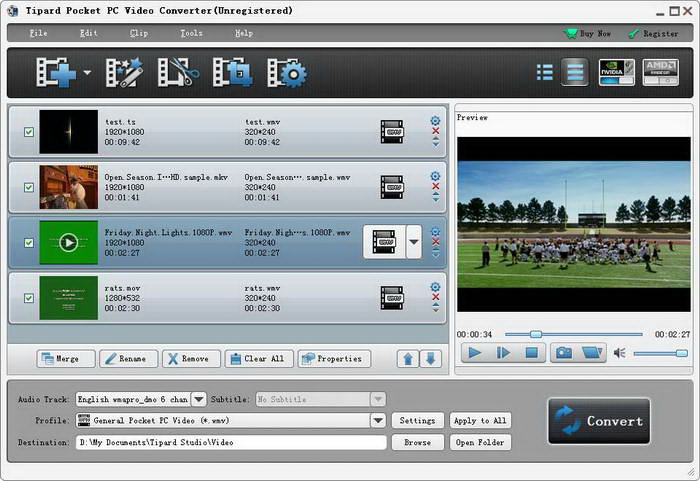Remove Friday Night Lights with red X
This screenshot has height=481, width=700.
[x=436, y=242]
